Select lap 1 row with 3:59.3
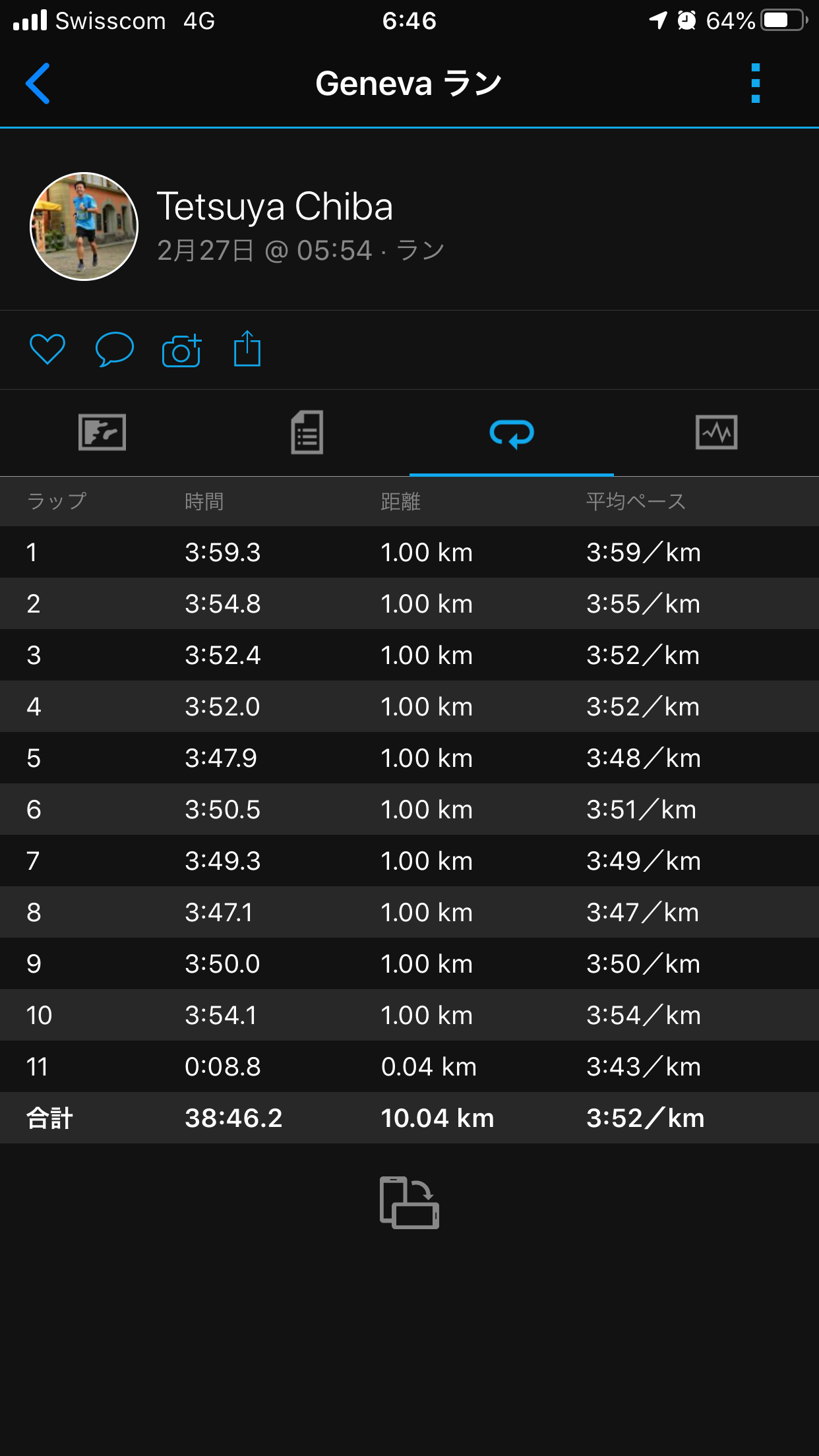This screenshot has height=1456, width=819. pos(409,552)
